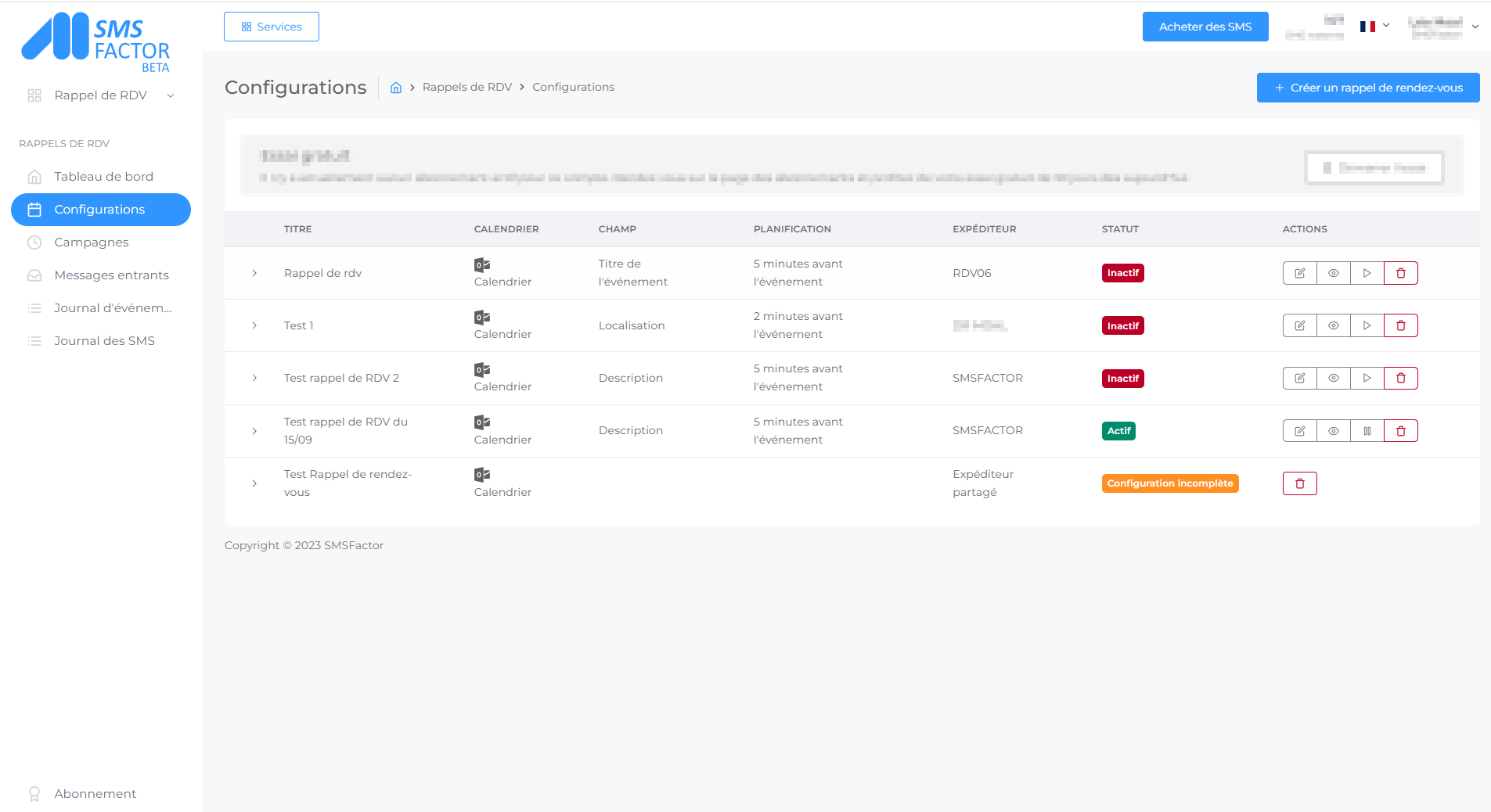Click the SMS Factor logo

point(95,42)
